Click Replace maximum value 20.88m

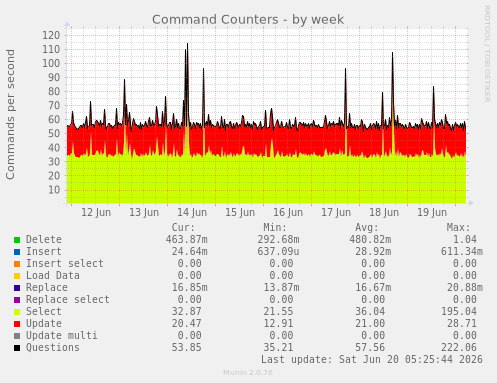(465, 287)
